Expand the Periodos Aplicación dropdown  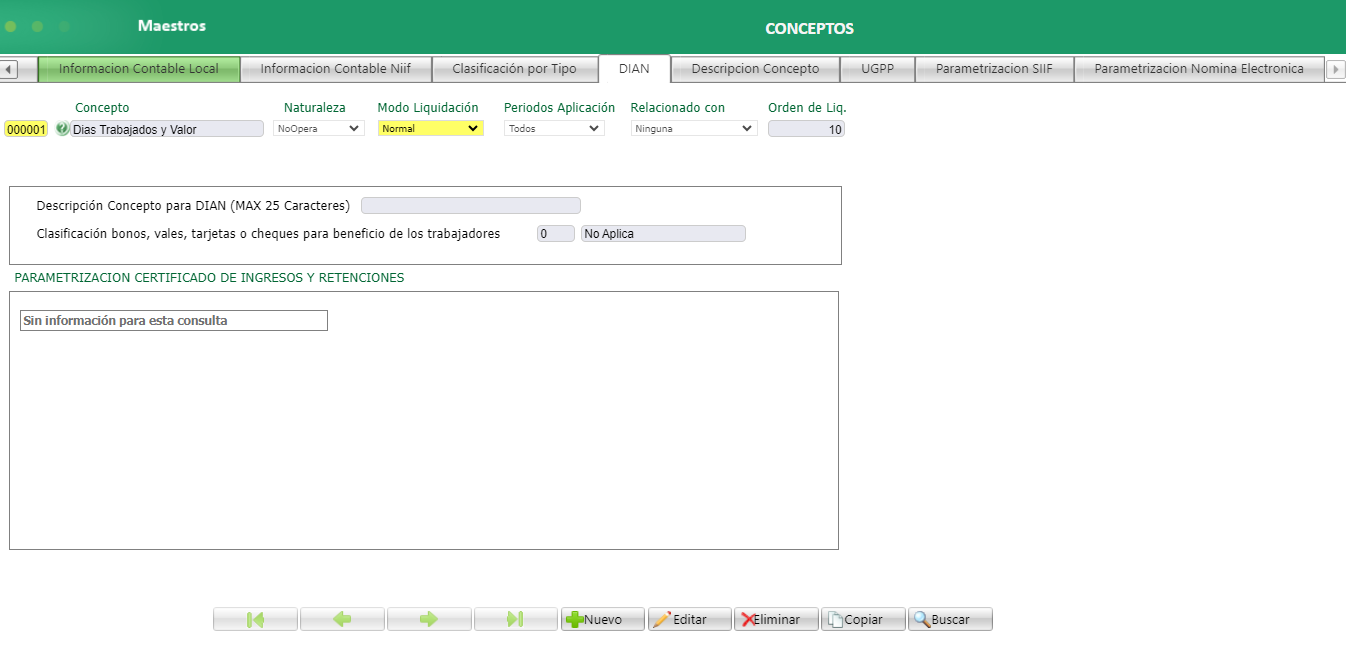(554, 128)
